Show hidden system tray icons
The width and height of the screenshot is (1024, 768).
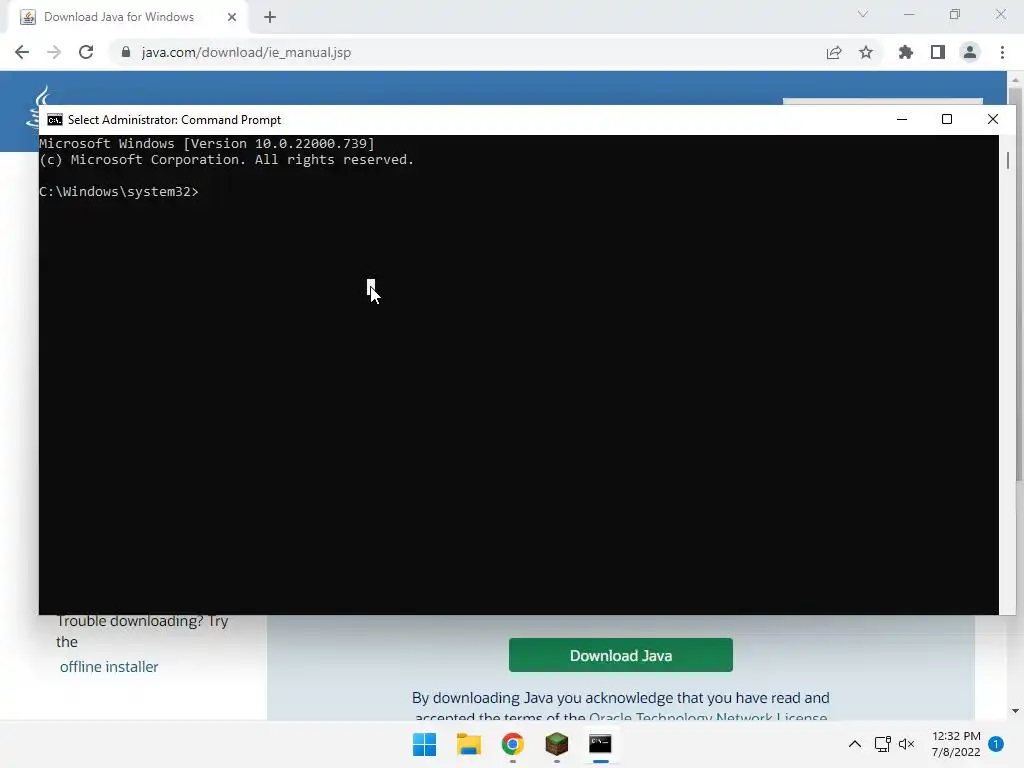(854, 744)
